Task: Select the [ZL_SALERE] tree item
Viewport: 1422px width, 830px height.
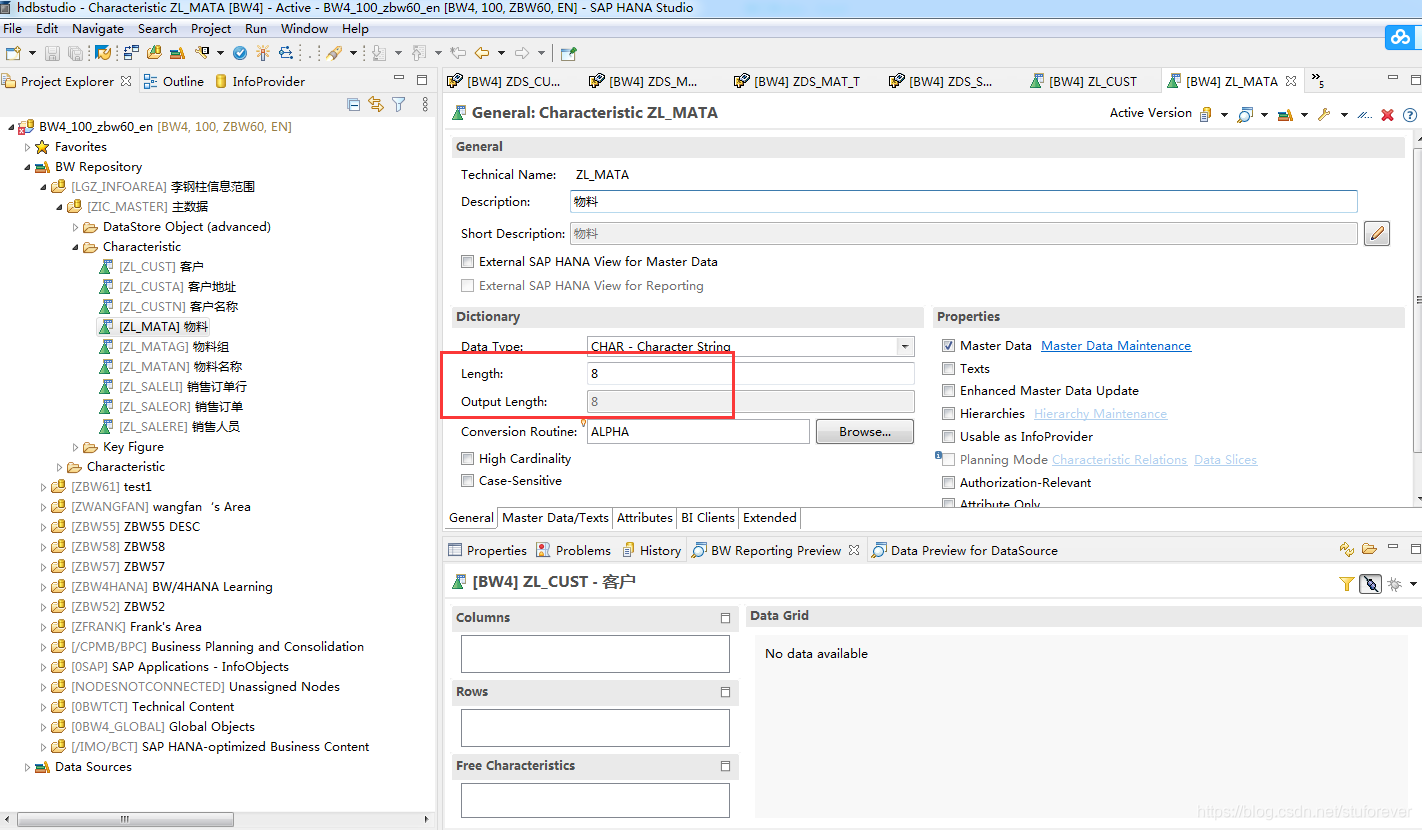Action: tap(170, 427)
